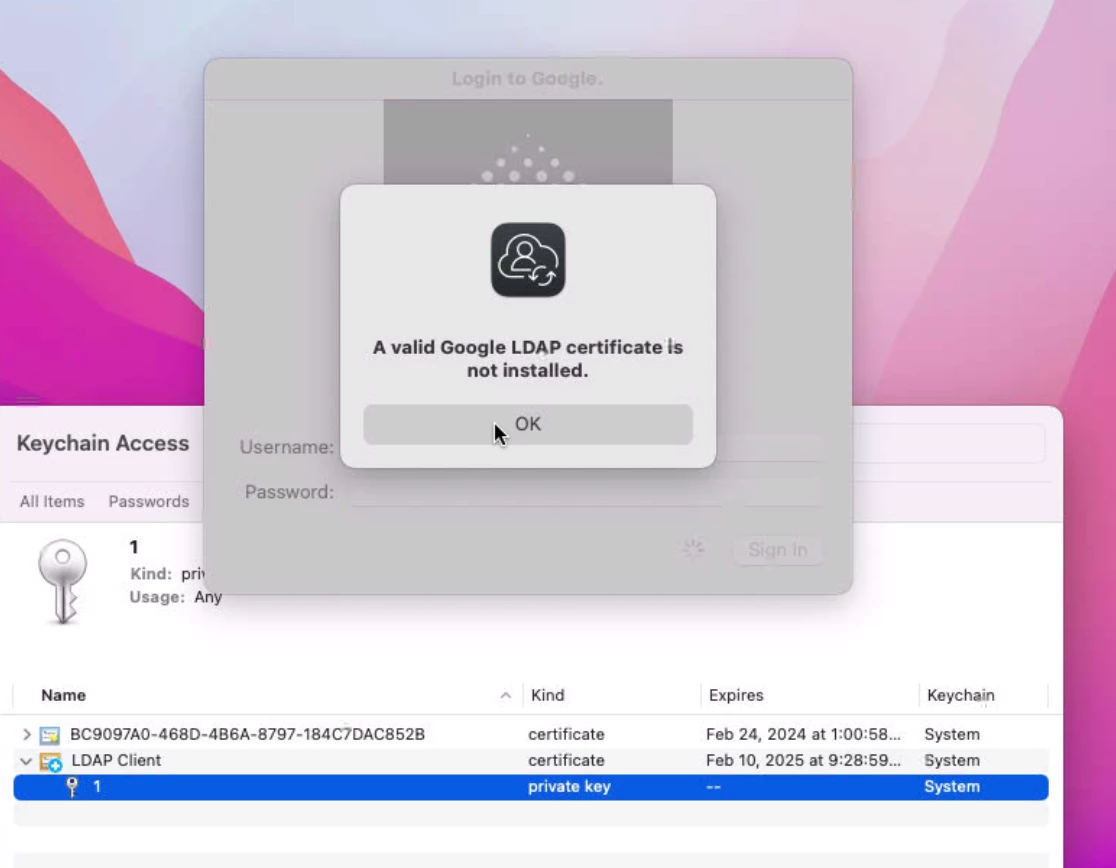
Task: Click System keychain value in LDAP Client row
Action: coord(952,761)
